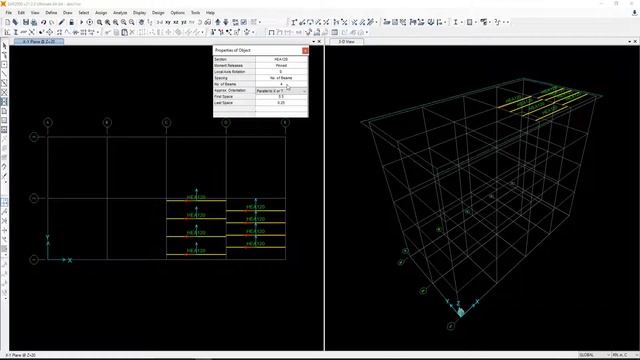Select the X-Y Plane @ Z=20 view tab

point(39,42)
